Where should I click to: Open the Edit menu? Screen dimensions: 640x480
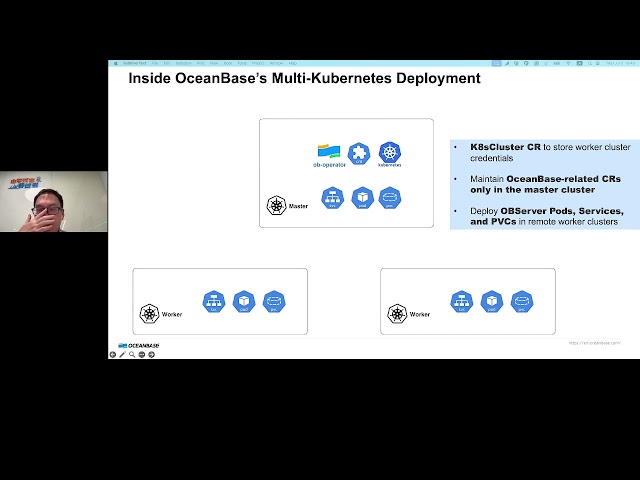pos(167,63)
